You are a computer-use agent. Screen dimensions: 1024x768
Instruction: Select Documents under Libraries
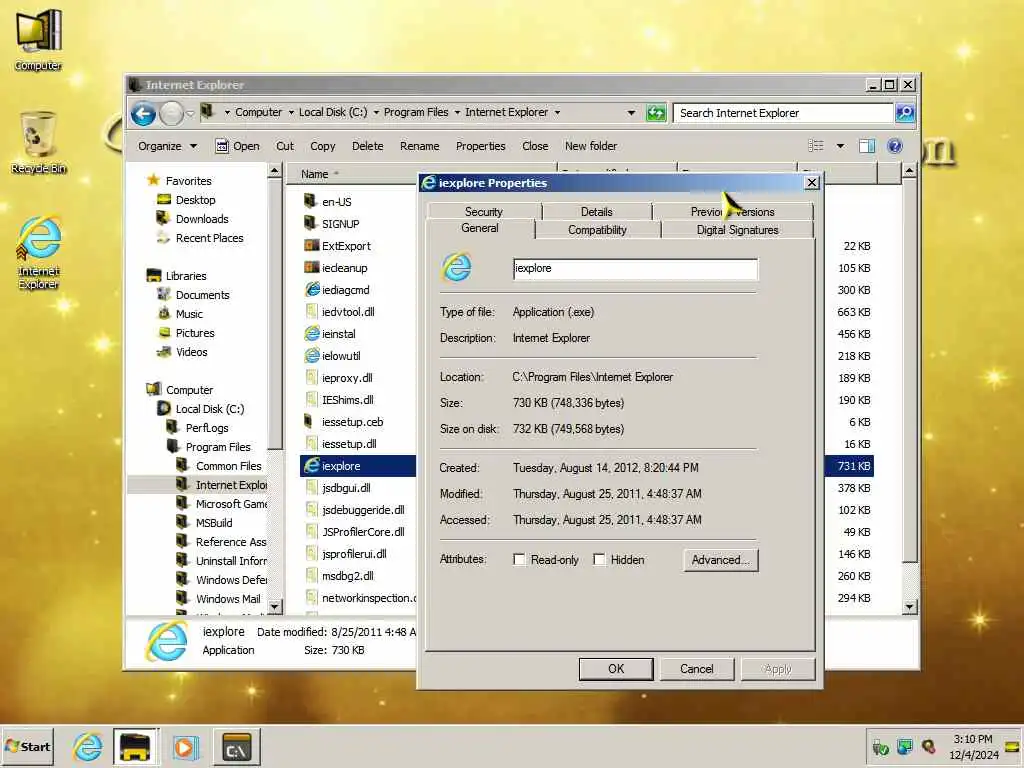[202, 295]
